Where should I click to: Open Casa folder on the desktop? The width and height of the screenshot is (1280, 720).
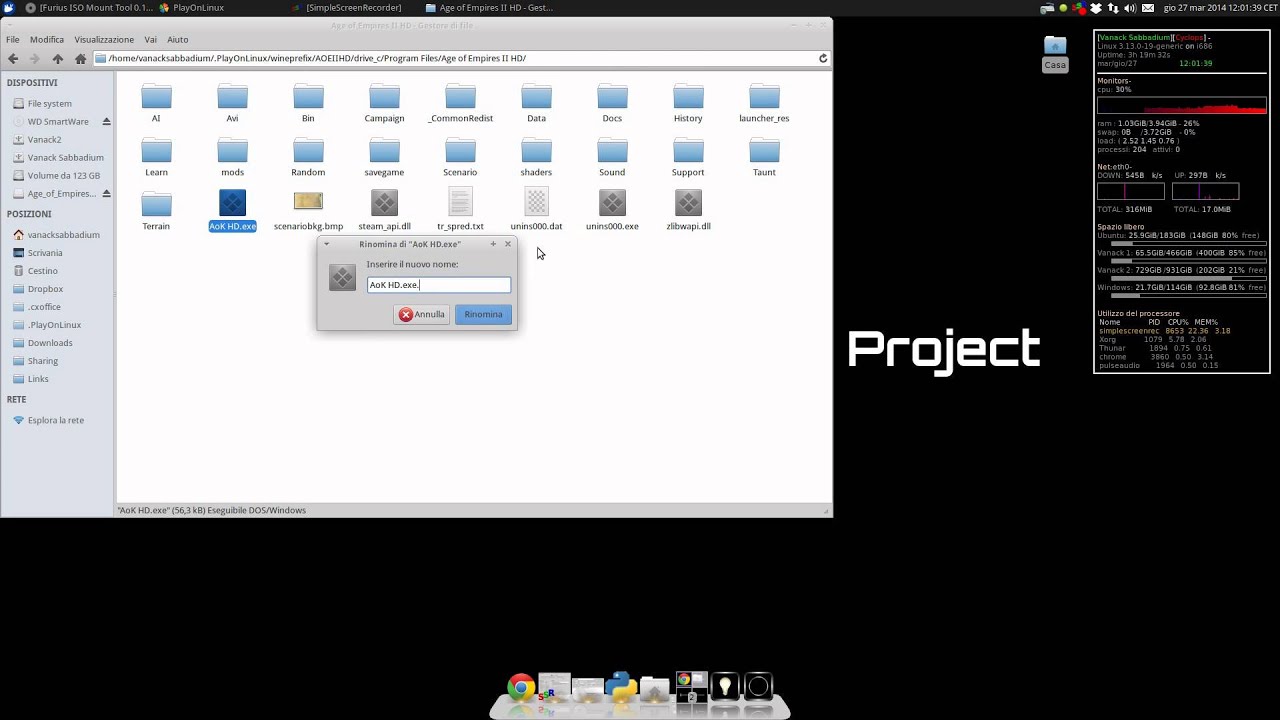point(1055,52)
